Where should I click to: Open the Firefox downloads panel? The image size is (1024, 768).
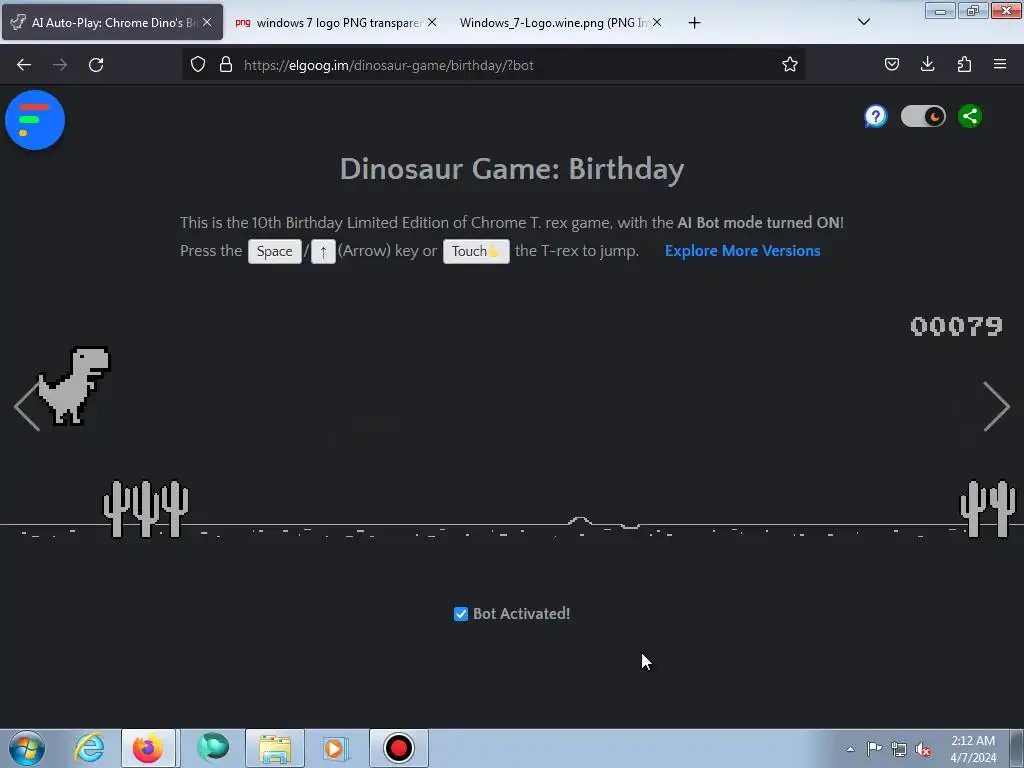click(927, 64)
